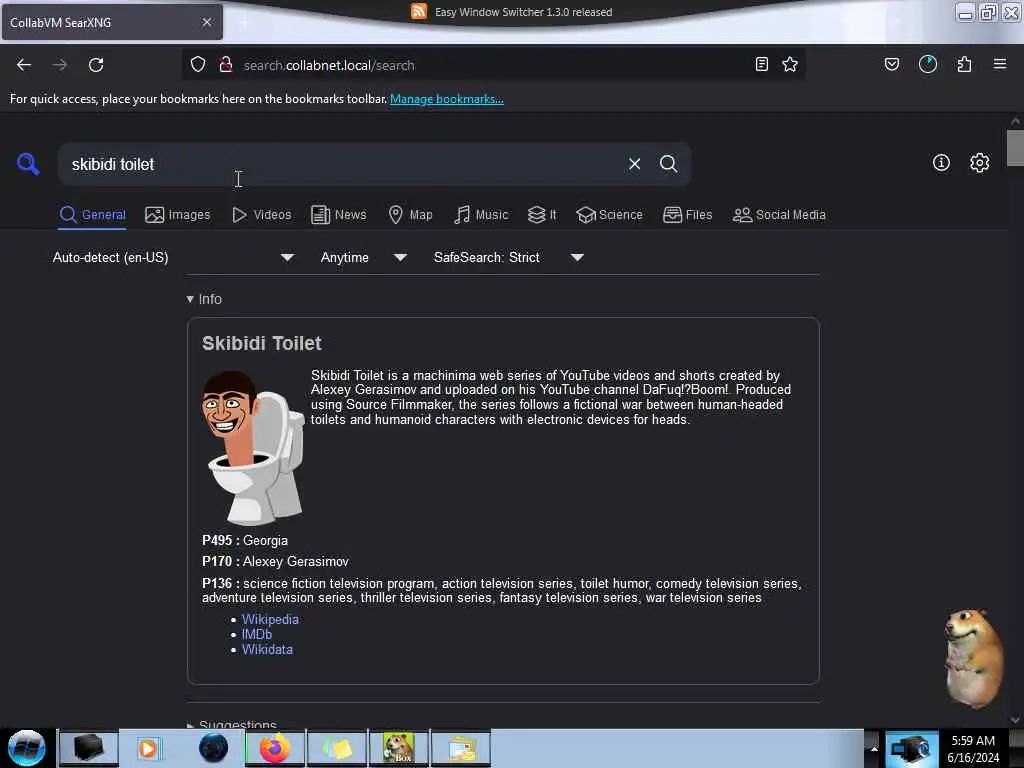The image size is (1024, 768).
Task: Switch to the It tab
Action: (x=542, y=215)
